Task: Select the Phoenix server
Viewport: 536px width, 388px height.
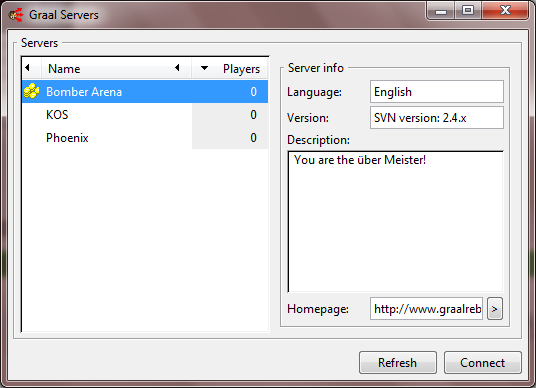Action: point(145,137)
